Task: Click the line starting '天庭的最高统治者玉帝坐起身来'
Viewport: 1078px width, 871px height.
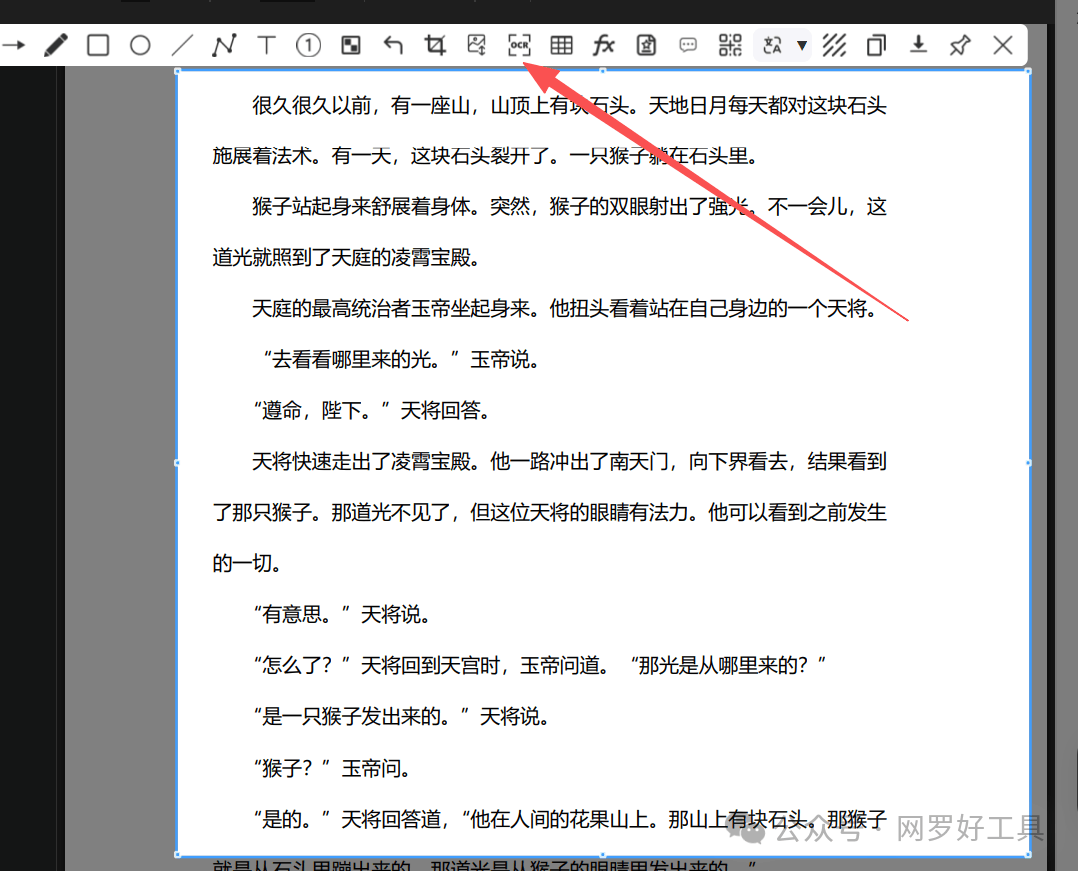Action: [565, 309]
